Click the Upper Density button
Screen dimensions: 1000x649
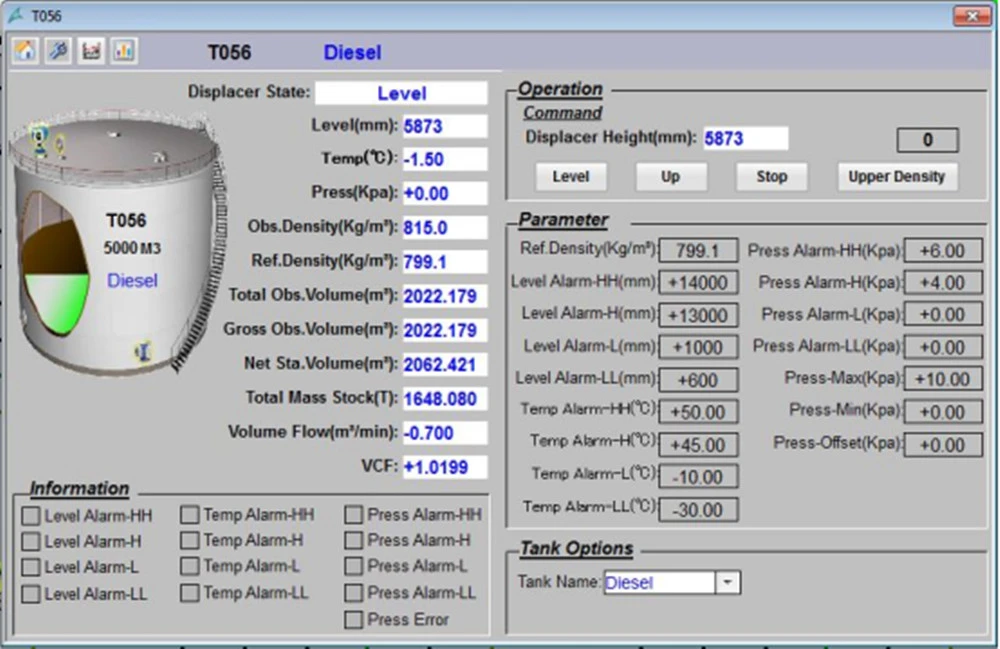coord(897,177)
